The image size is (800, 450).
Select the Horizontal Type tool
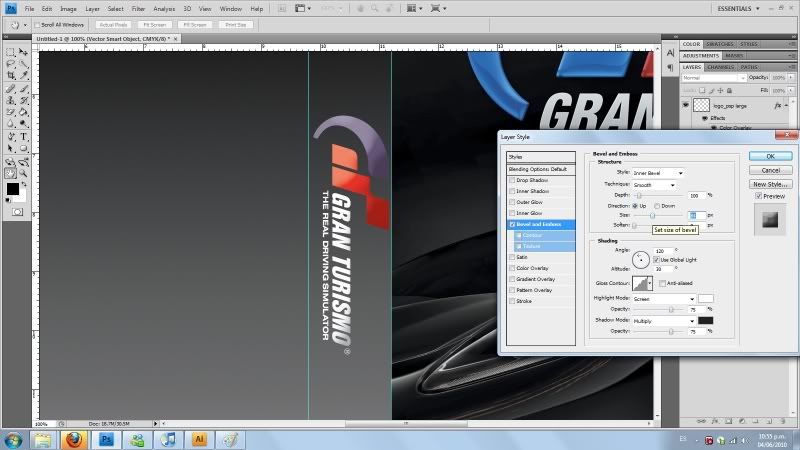click(x=23, y=137)
